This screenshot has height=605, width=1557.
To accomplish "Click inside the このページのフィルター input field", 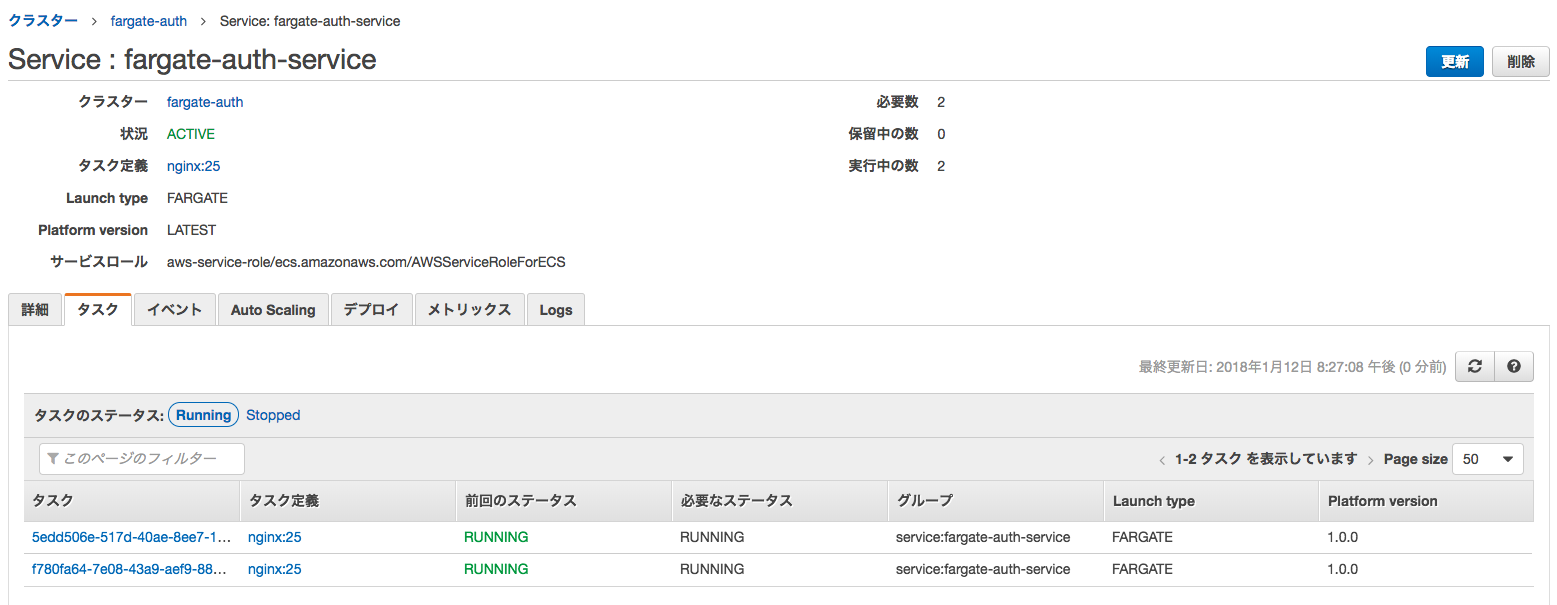I will click(140, 458).
